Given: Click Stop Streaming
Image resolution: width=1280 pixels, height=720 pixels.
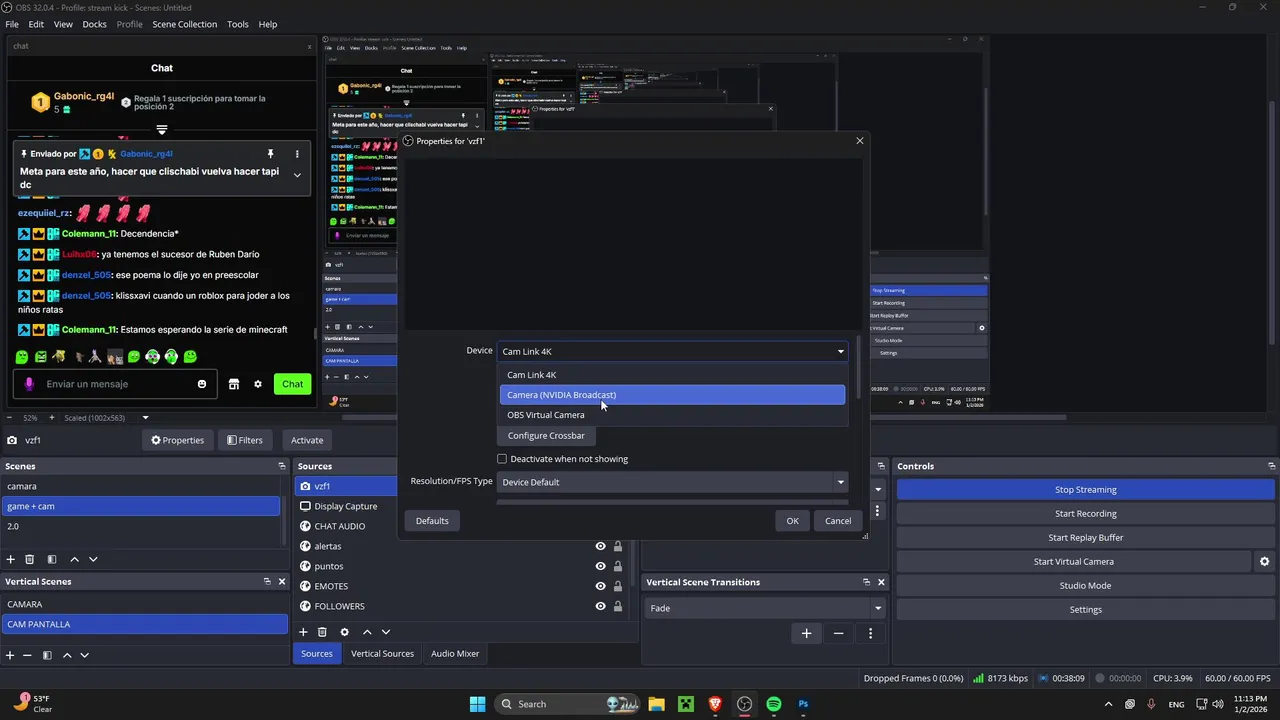Looking at the screenshot, I should pyautogui.click(x=1086, y=490).
